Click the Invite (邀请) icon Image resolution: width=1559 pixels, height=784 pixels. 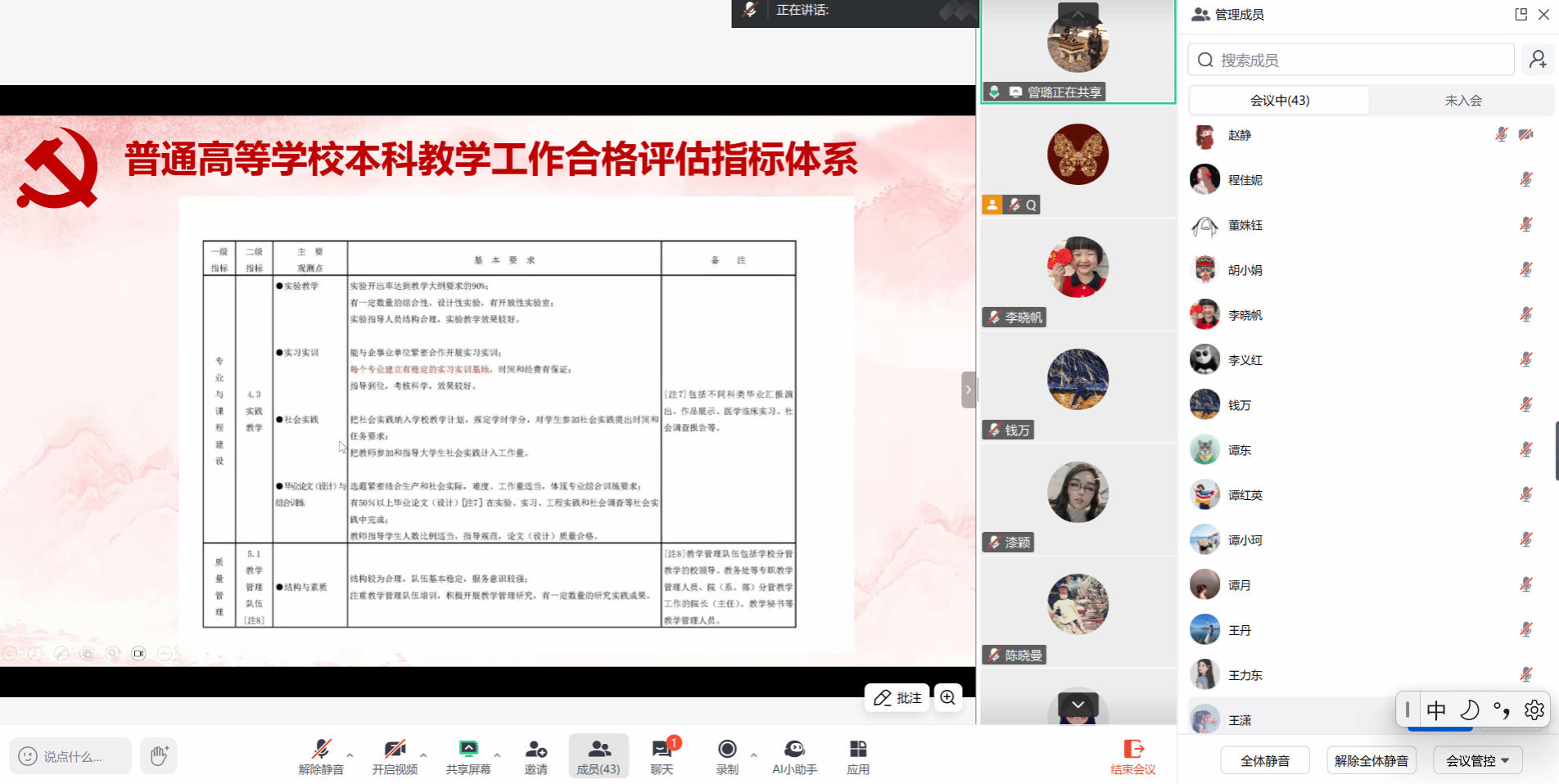[535, 756]
